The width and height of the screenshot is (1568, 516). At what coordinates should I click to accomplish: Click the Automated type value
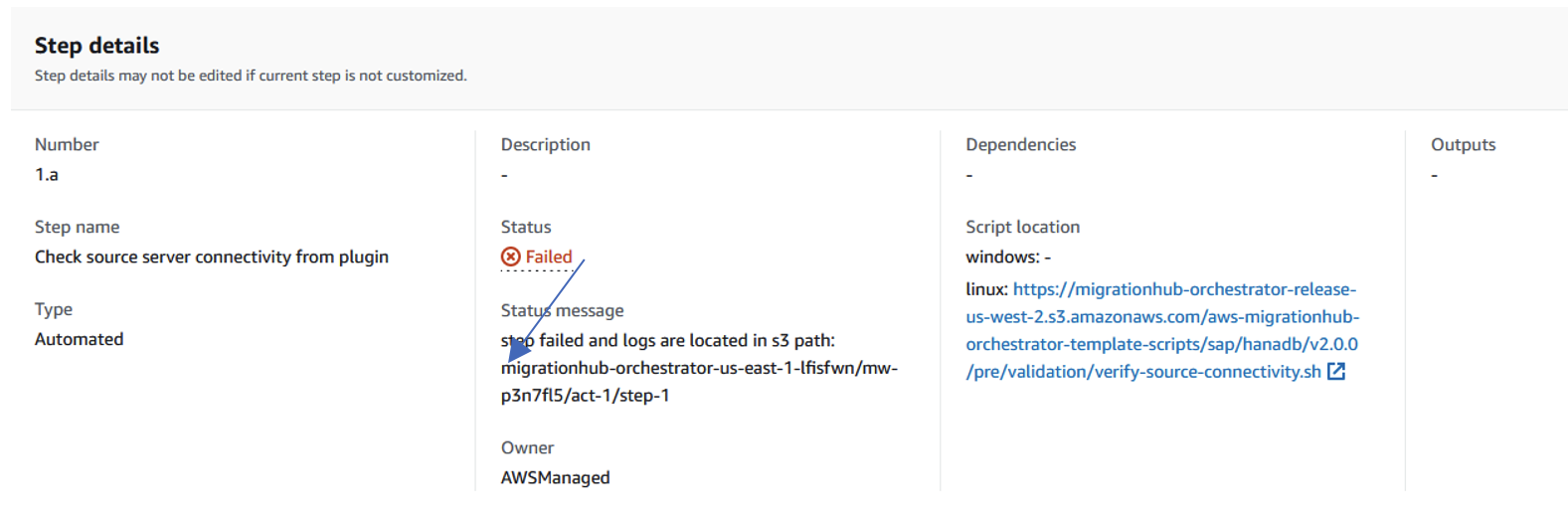tap(80, 339)
